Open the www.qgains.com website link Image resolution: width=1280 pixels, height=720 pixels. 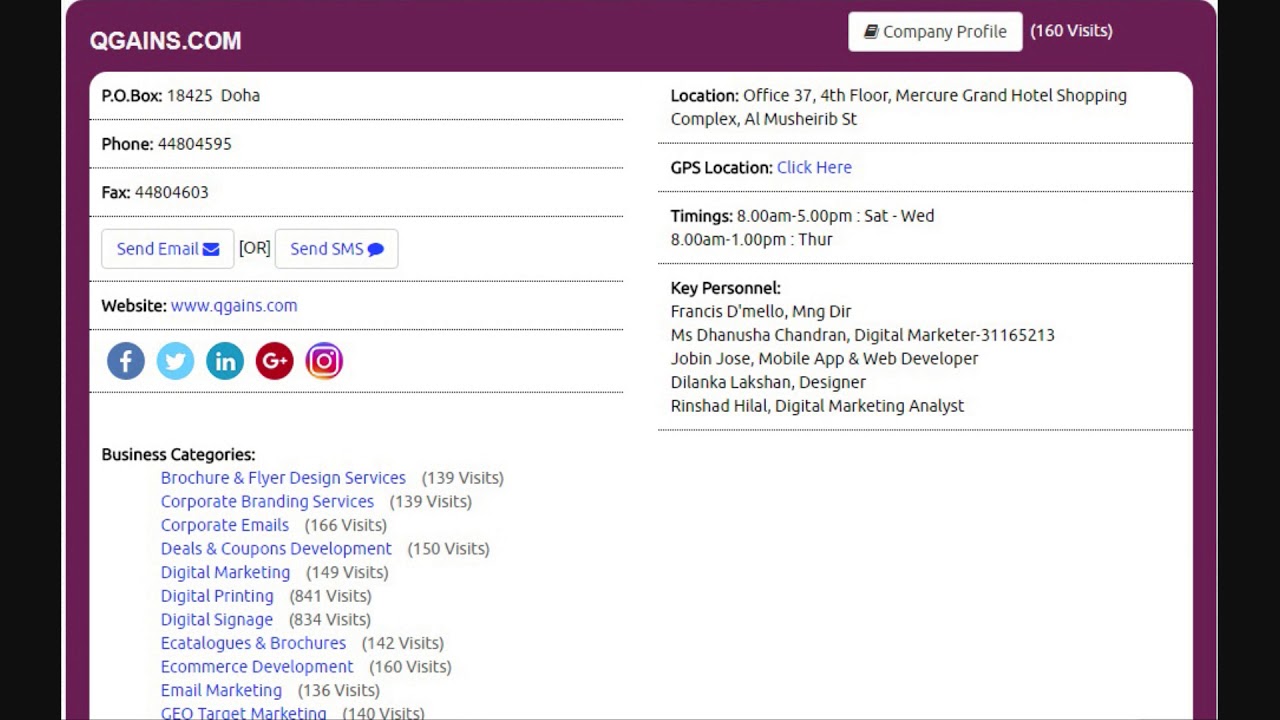234,305
